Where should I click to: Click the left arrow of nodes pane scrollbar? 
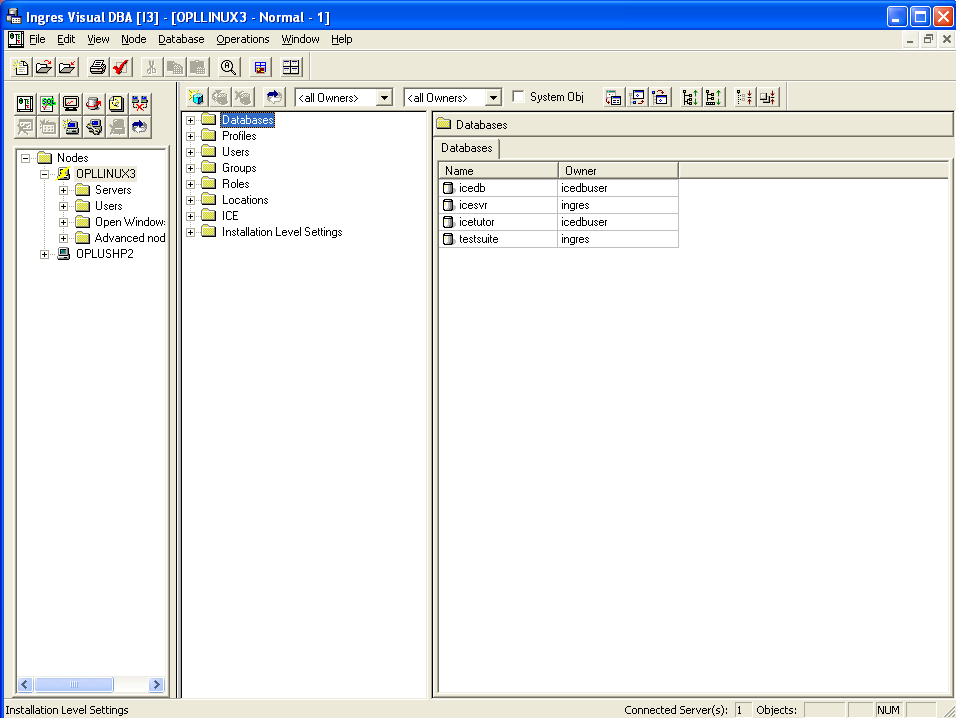(25, 684)
